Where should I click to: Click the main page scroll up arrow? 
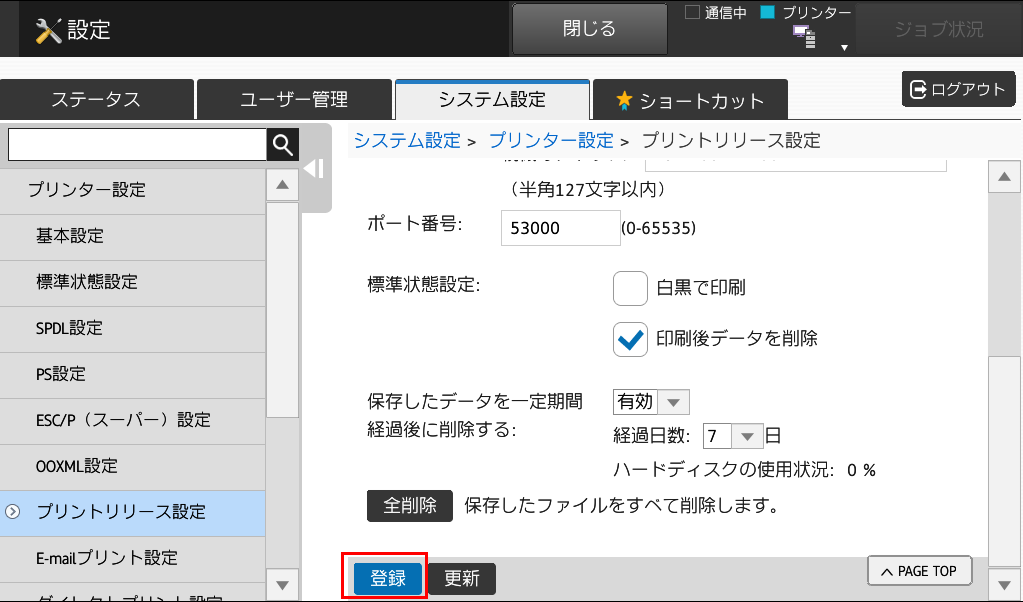coord(1005,177)
